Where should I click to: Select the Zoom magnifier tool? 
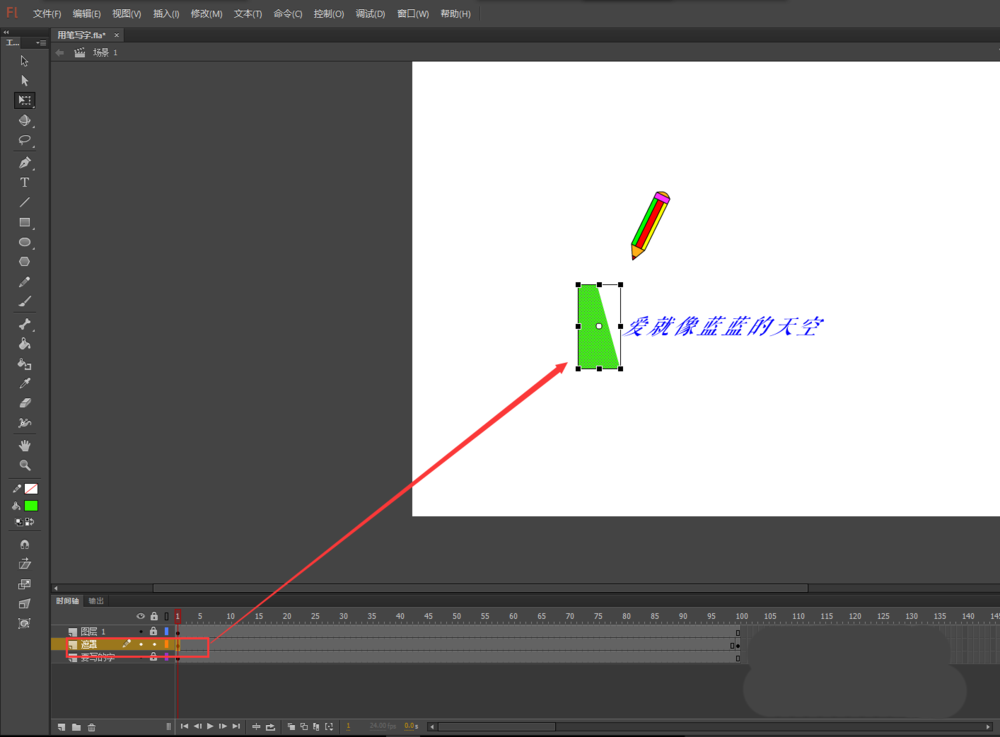(24, 465)
